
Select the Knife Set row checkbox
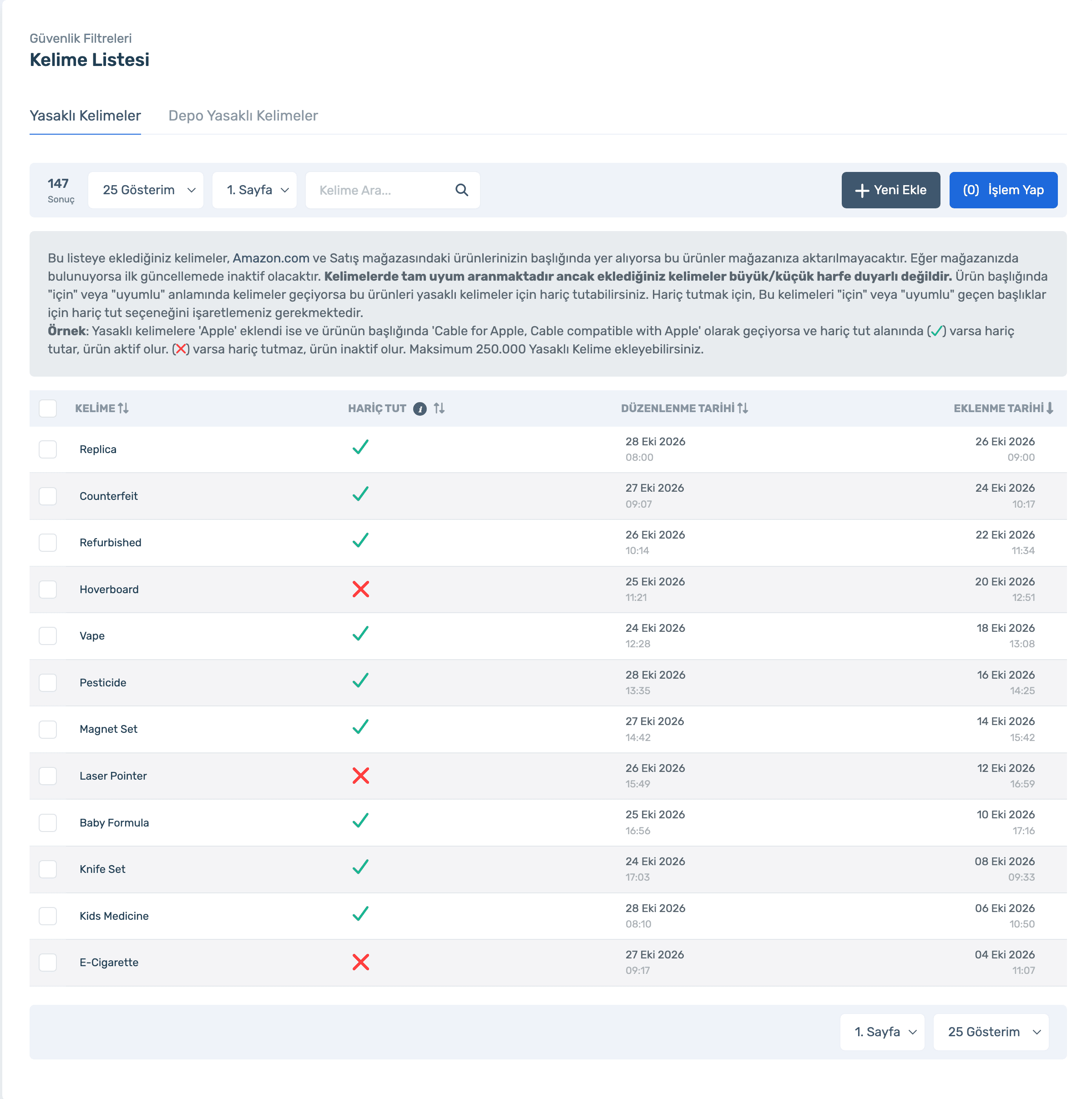tap(48, 869)
